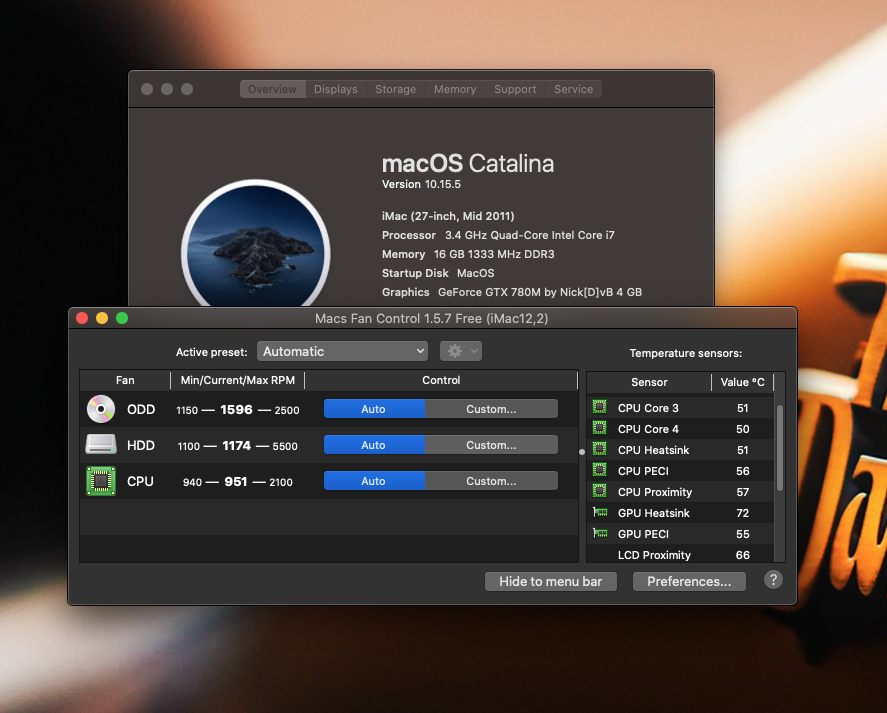Click the CPU Core 3 sensor chip icon

coord(600,407)
